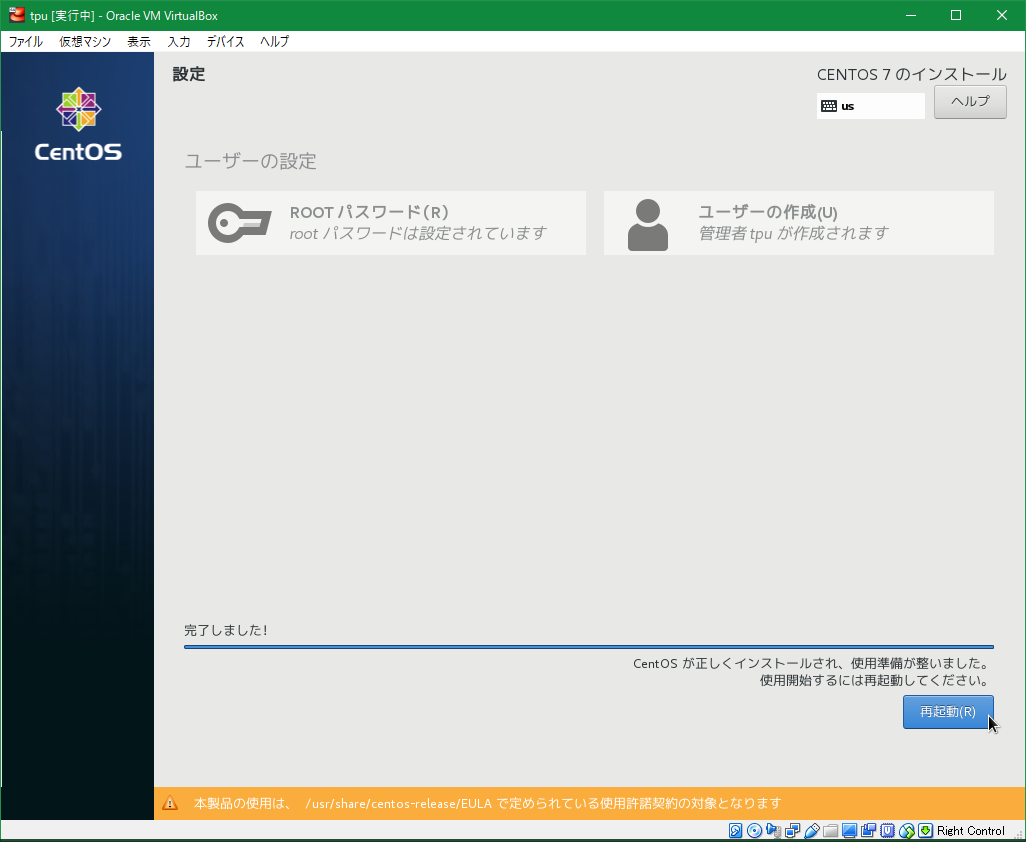
Task: Click the CPU processor status icon
Action: point(887,831)
